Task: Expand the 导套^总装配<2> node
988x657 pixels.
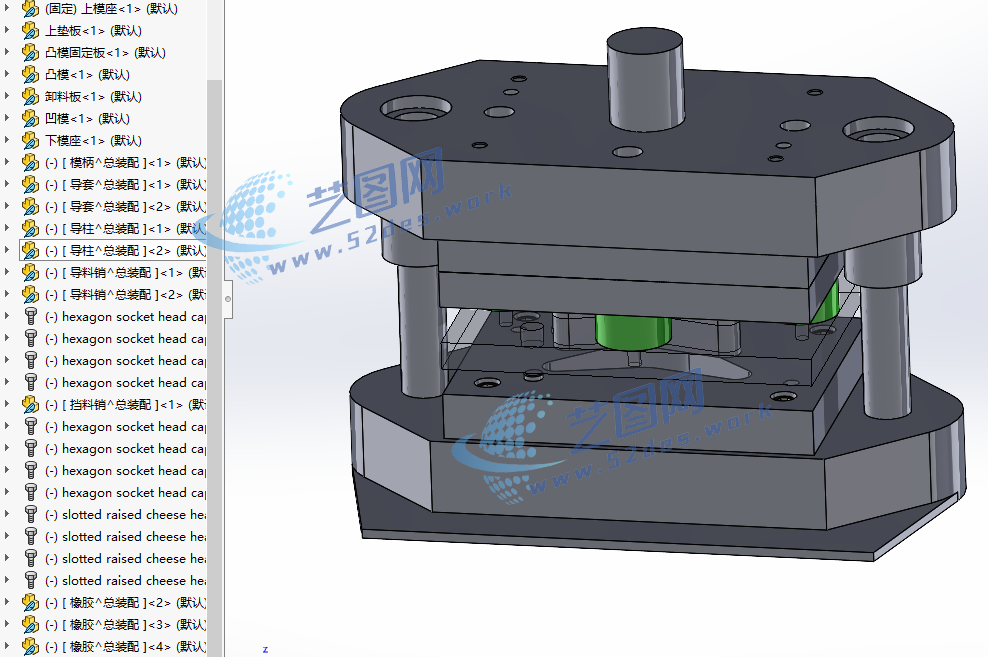Action: [7, 206]
